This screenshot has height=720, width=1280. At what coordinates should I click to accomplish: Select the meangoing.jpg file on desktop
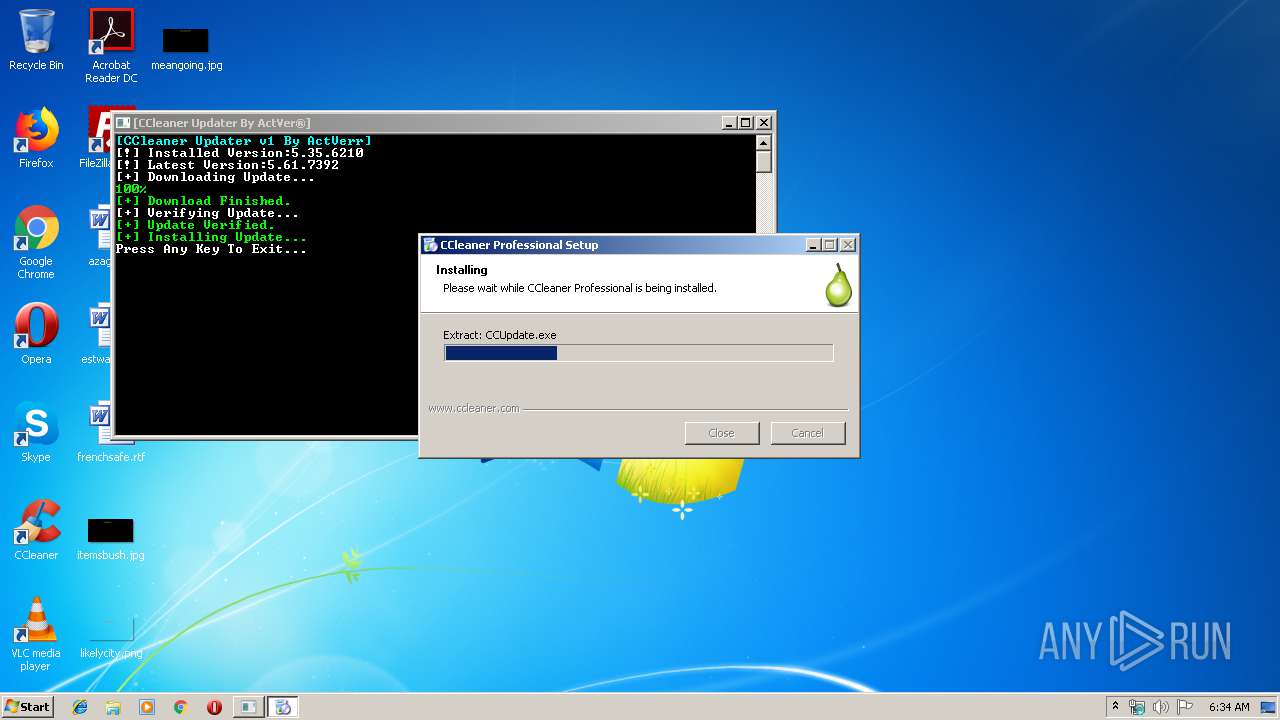point(186,49)
